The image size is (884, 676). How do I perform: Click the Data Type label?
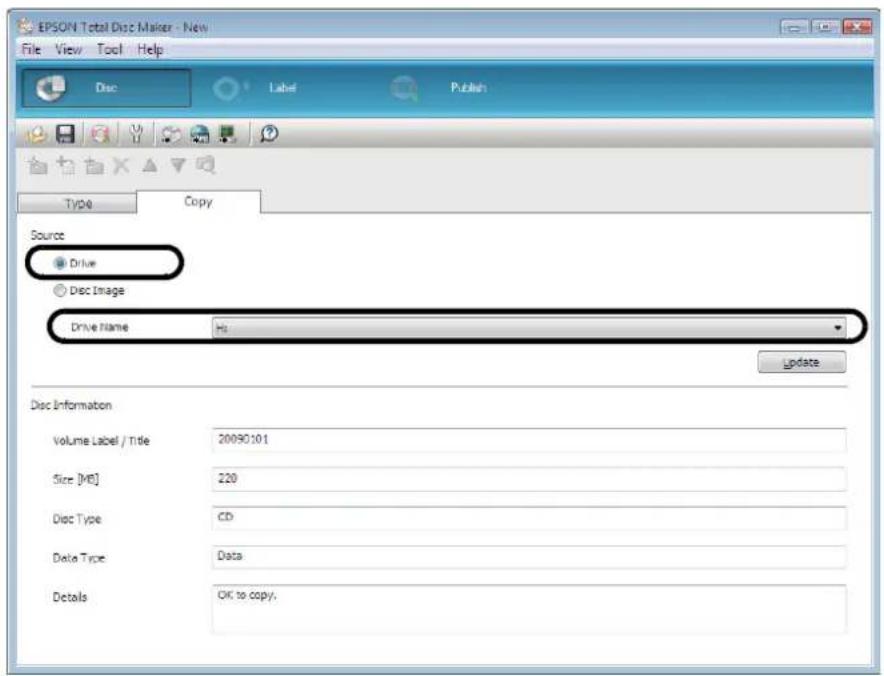79,558
